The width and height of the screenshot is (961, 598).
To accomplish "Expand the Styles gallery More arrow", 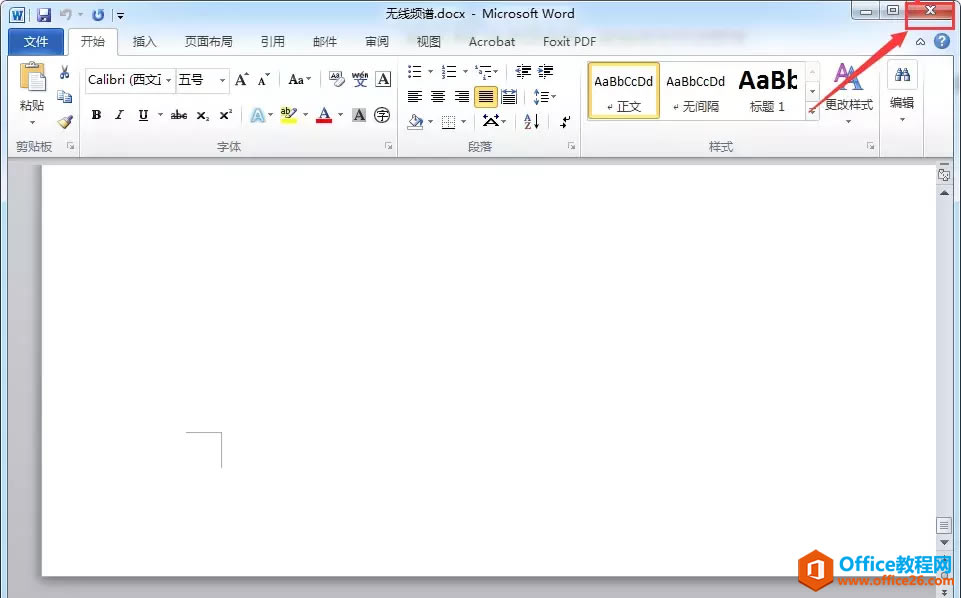I will 813,110.
